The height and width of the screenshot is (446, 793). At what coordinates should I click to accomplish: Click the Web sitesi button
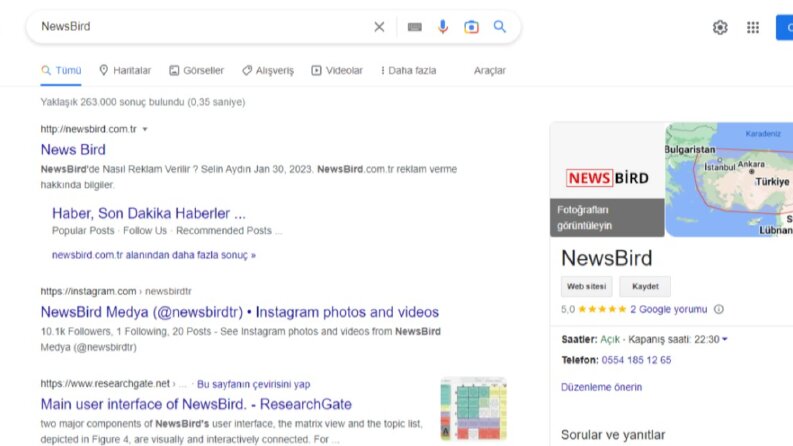tap(586, 286)
